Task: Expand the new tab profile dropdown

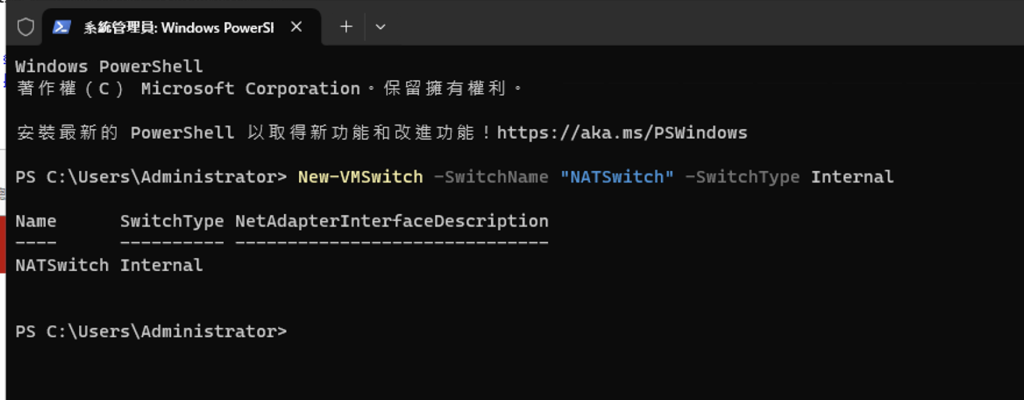Action: click(379, 27)
